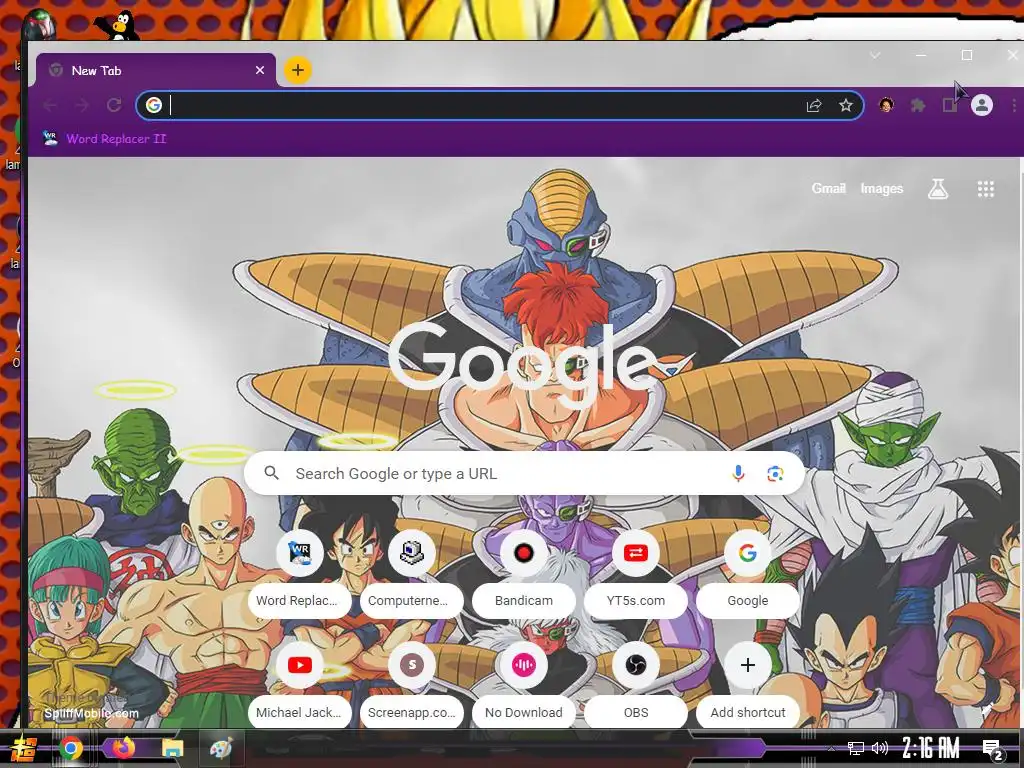Screen dimensions: 1024x768
Task: Click the share this page icon
Action: pos(814,105)
